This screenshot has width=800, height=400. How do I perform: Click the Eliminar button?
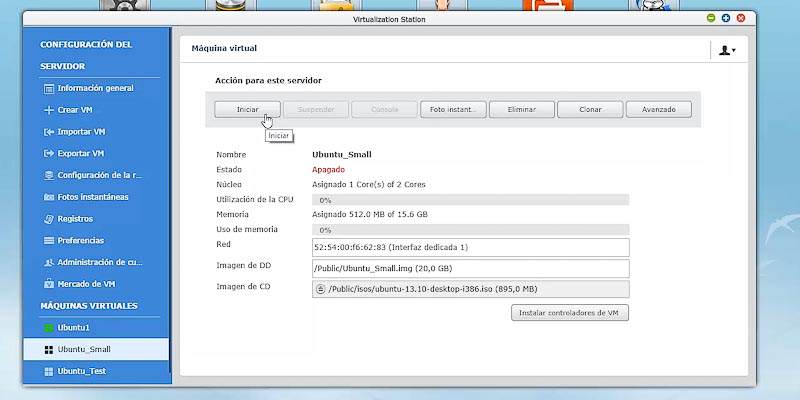click(x=521, y=109)
